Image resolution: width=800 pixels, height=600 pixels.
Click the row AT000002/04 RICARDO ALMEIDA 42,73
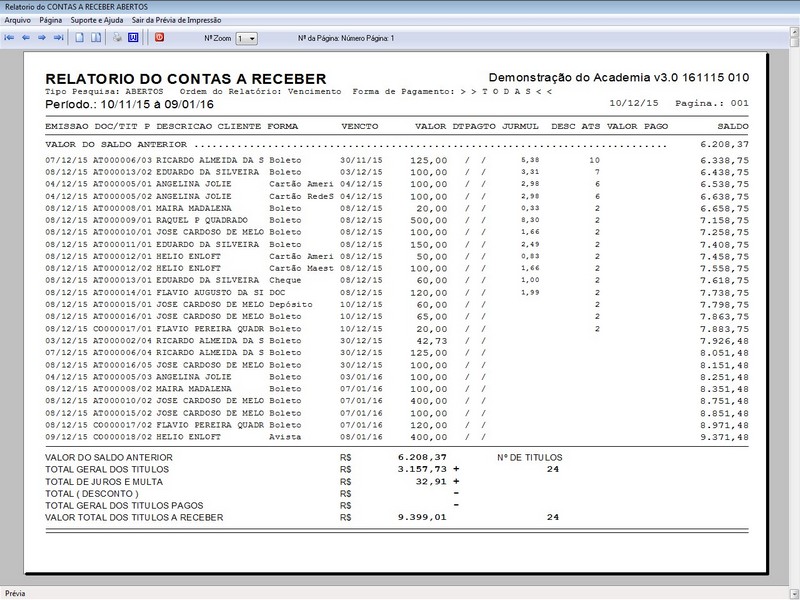pyautogui.click(x=397, y=341)
